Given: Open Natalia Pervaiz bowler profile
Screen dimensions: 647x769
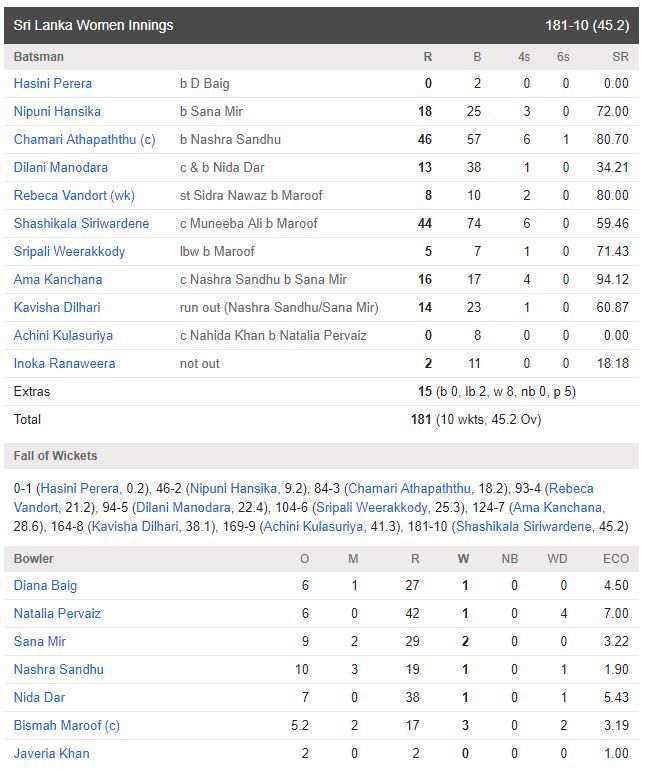Looking at the screenshot, I should [x=57, y=614].
